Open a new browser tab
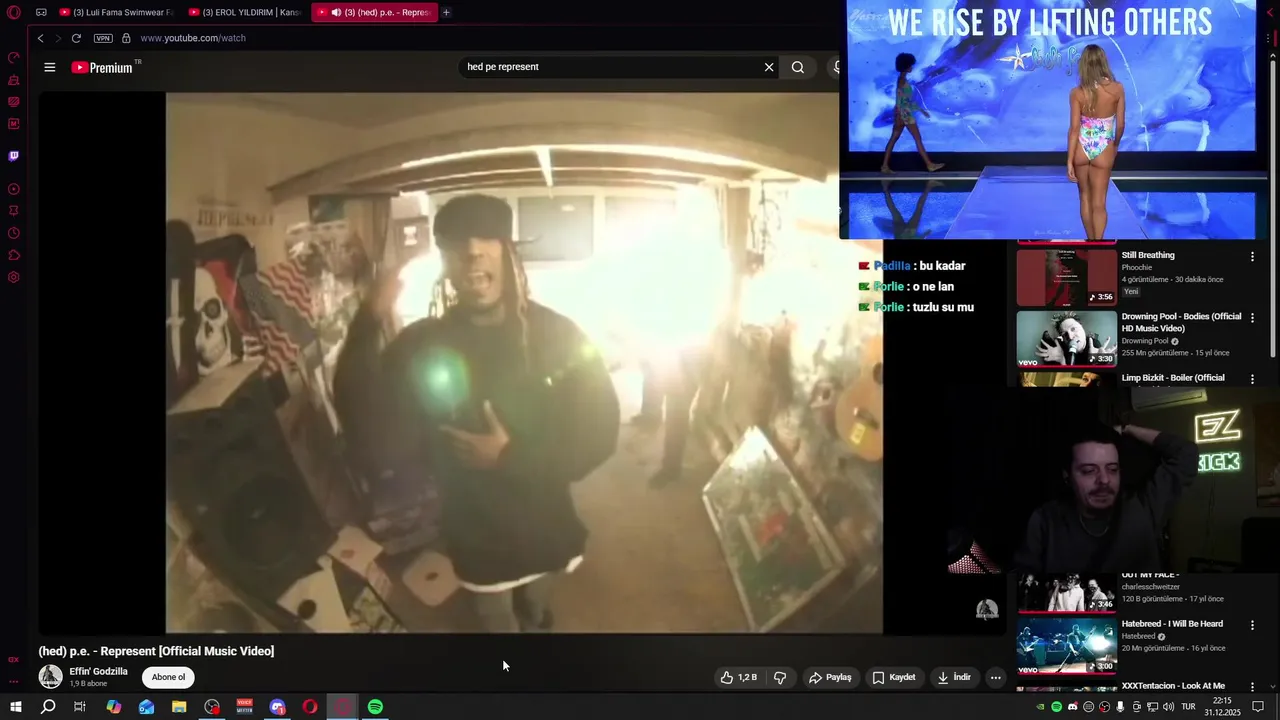This screenshot has width=1280, height=720. pyautogui.click(x=446, y=12)
